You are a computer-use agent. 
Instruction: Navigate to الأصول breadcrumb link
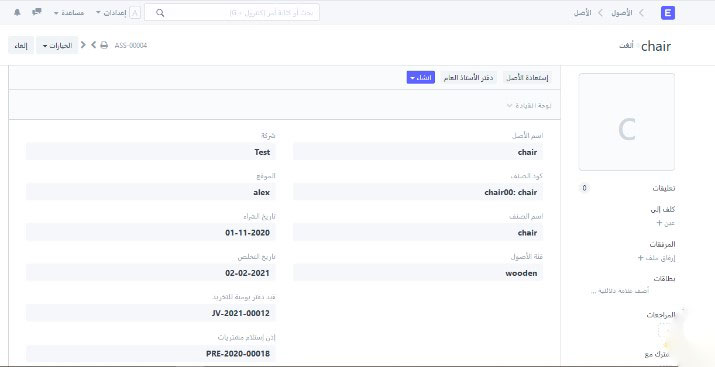point(622,13)
